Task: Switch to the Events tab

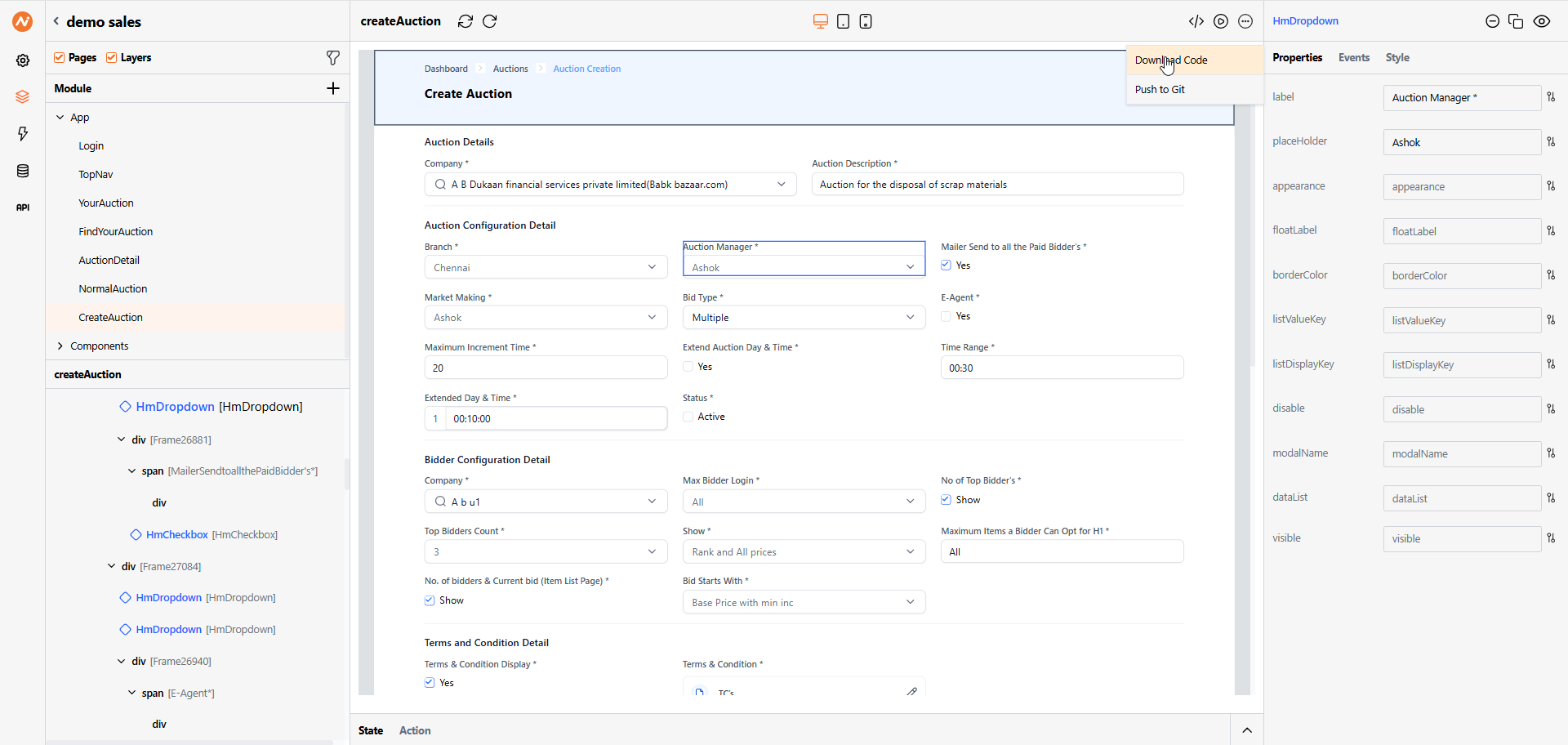Action: [x=1353, y=57]
